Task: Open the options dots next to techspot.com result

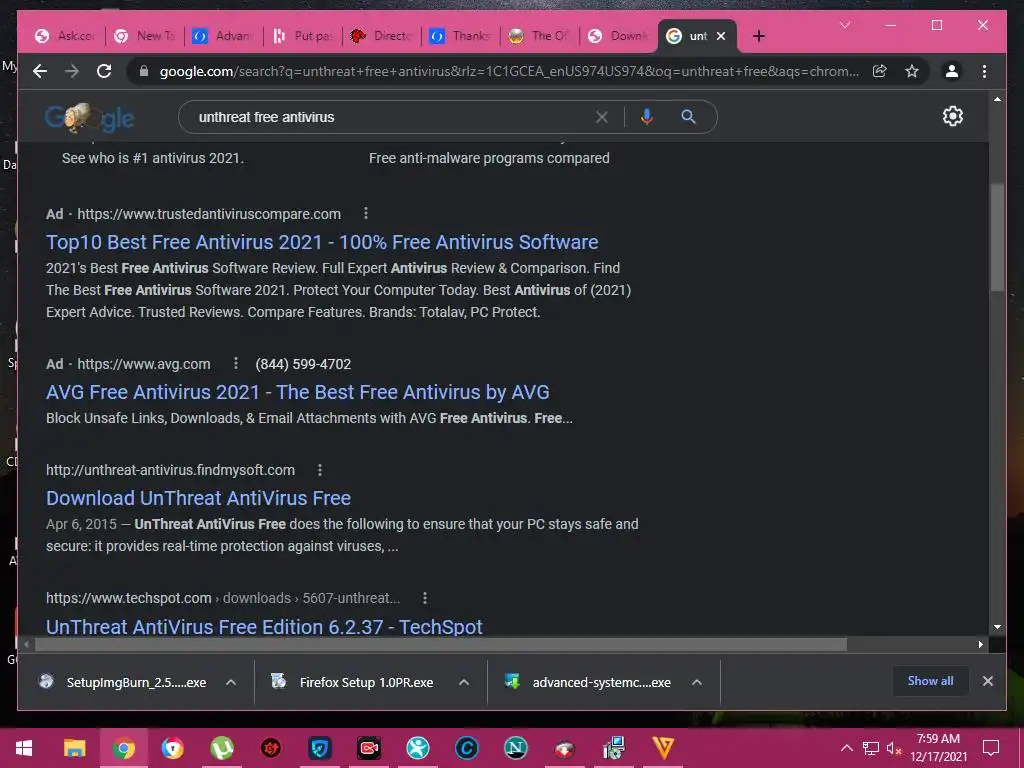Action: 424,598
